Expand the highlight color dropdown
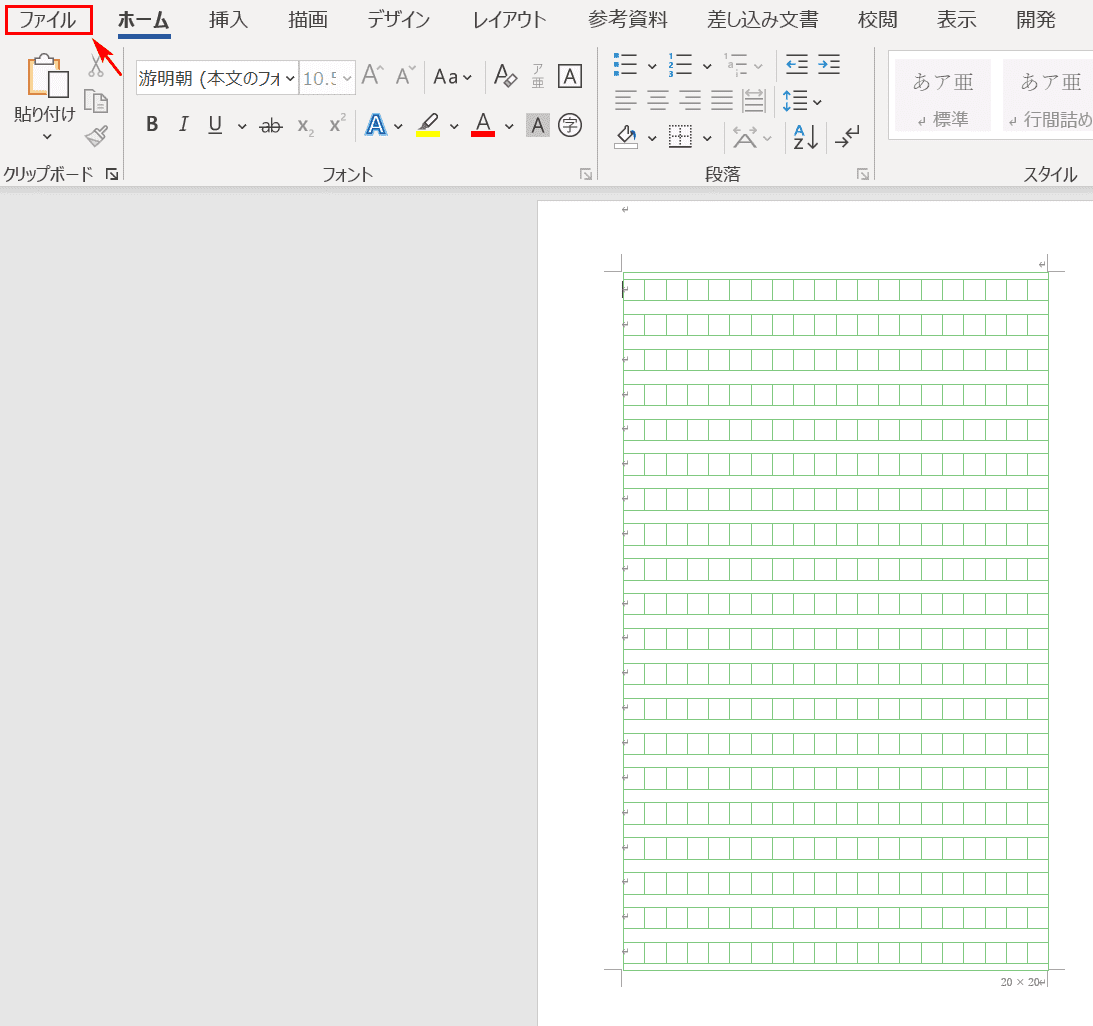This screenshot has width=1093, height=1026. click(x=454, y=126)
